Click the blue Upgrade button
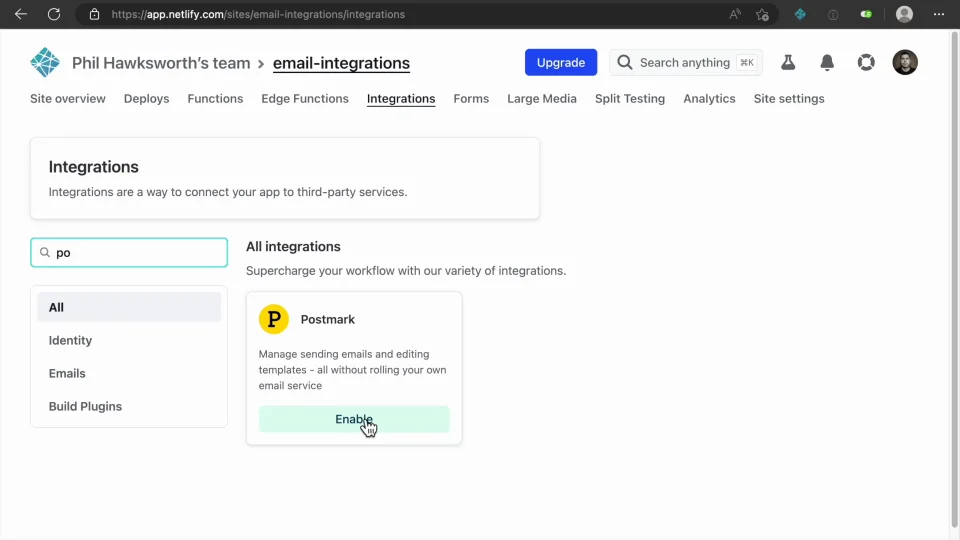The image size is (960, 540). click(561, 62)
